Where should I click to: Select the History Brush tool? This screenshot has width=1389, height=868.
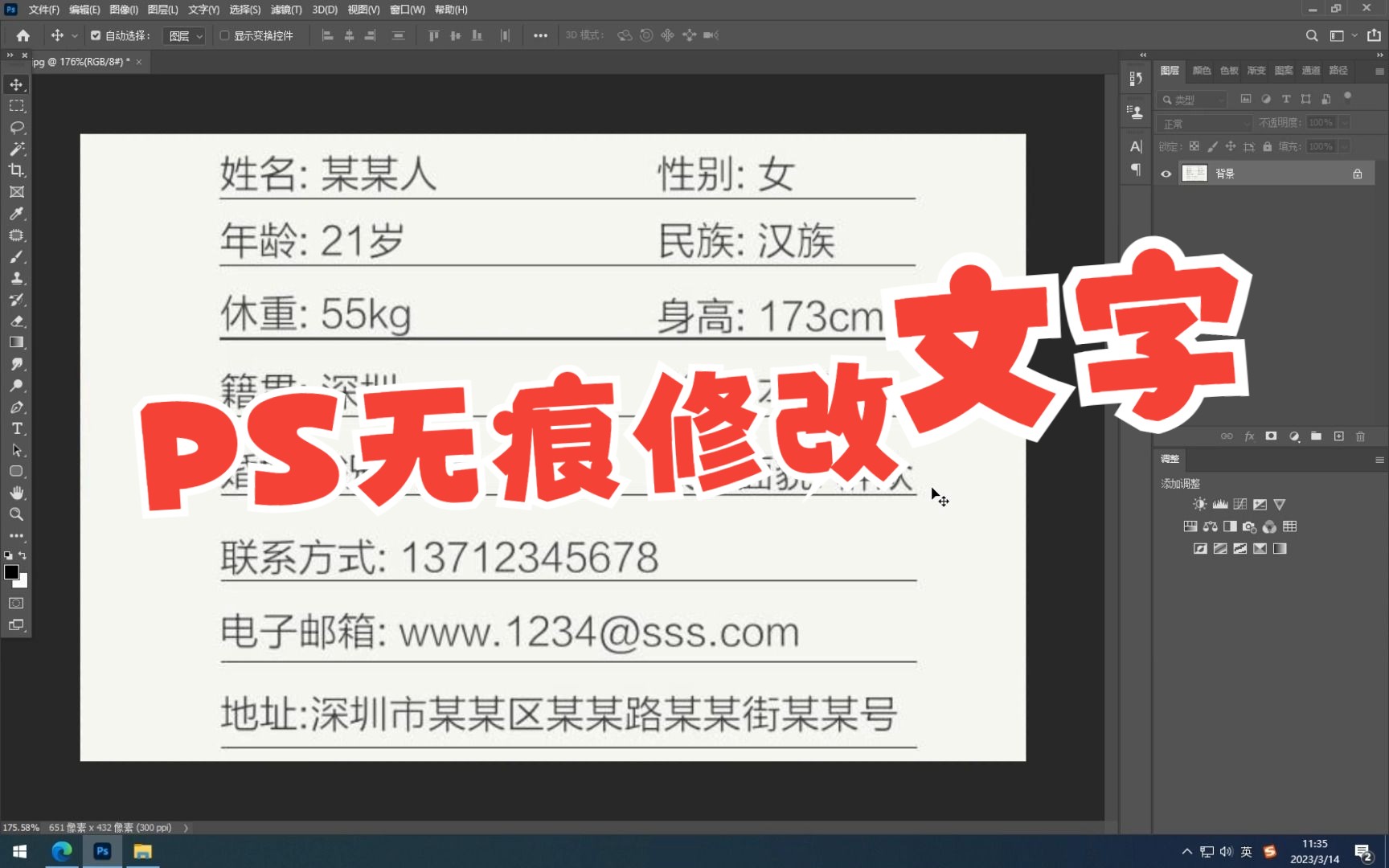coord(16,300)
